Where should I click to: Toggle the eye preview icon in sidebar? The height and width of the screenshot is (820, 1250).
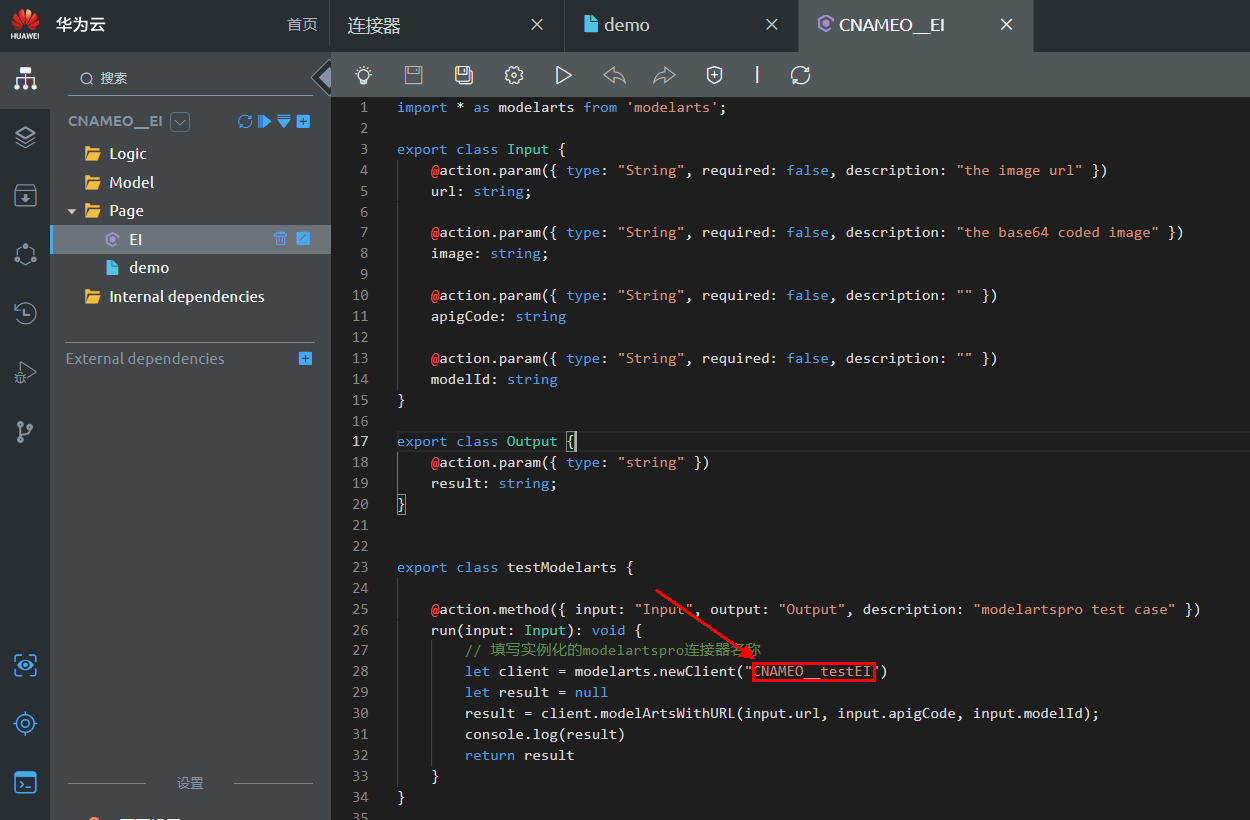tap(25, 665)
